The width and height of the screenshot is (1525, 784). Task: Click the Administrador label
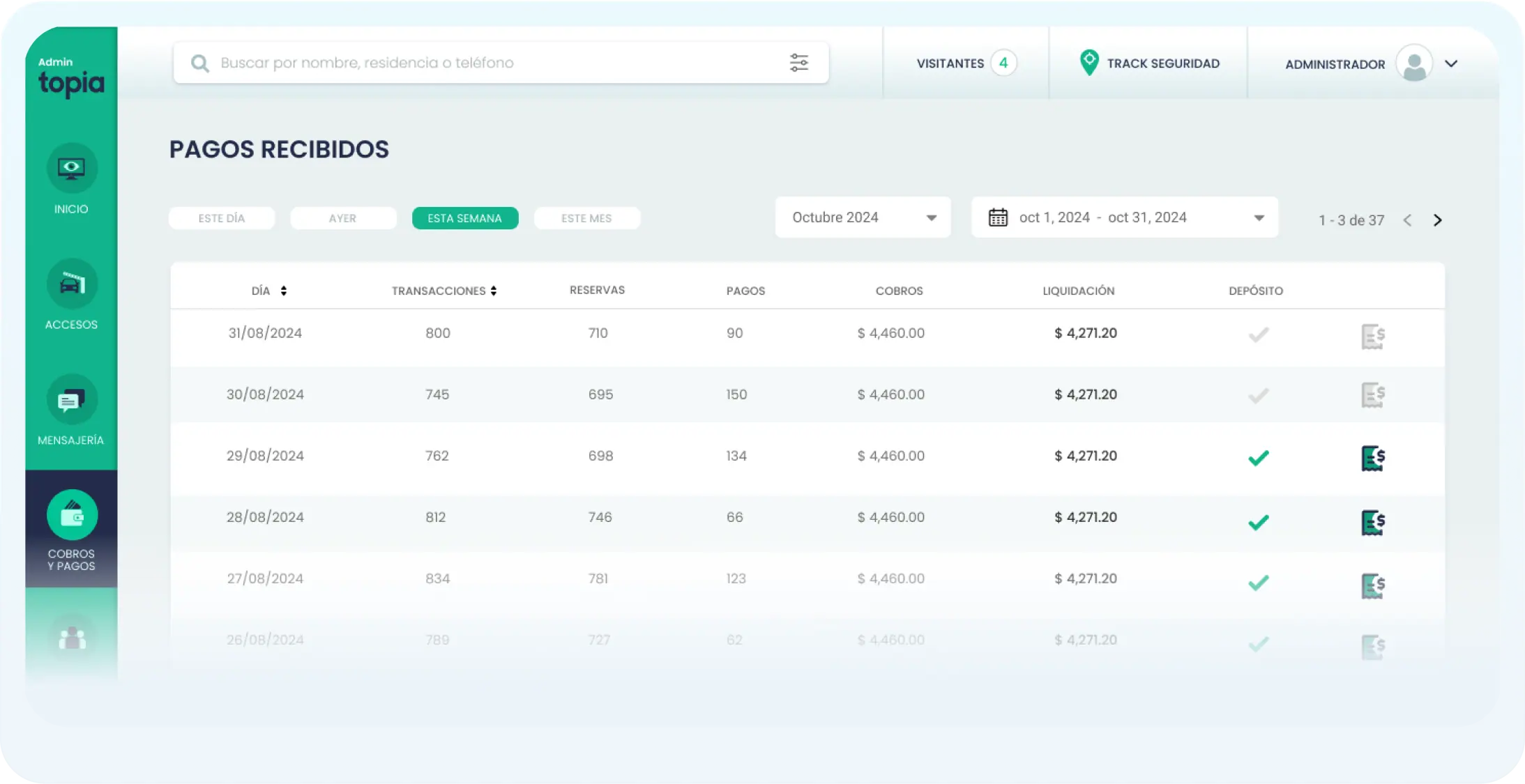point(1335,64)
